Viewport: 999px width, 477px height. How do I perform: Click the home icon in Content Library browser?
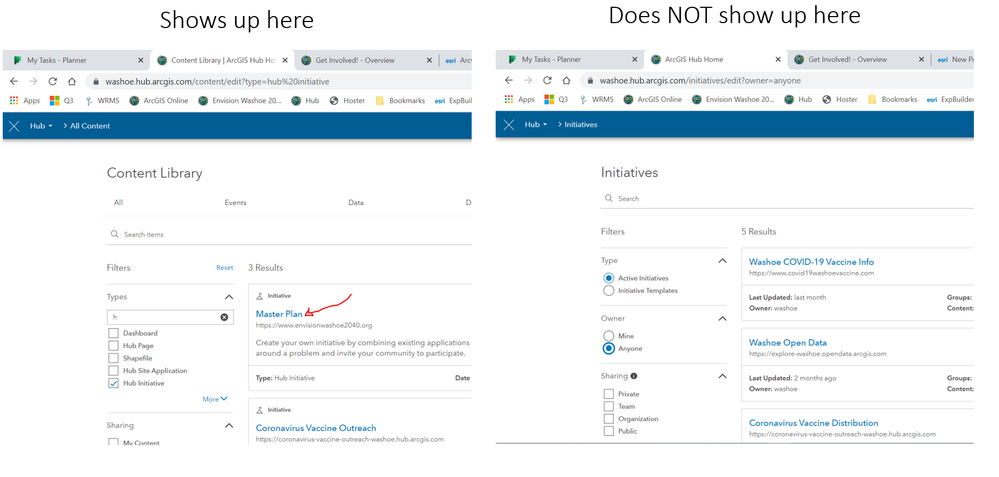[x=72, y=82]
